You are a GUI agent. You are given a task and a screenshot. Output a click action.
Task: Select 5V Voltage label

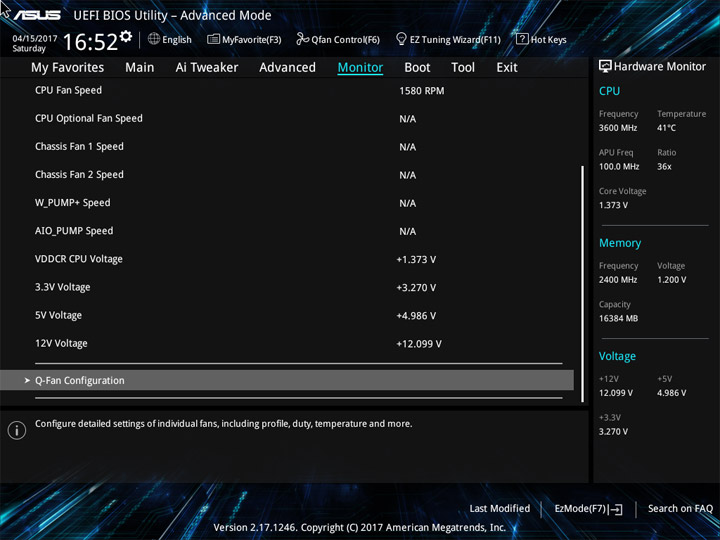(58, 315)
